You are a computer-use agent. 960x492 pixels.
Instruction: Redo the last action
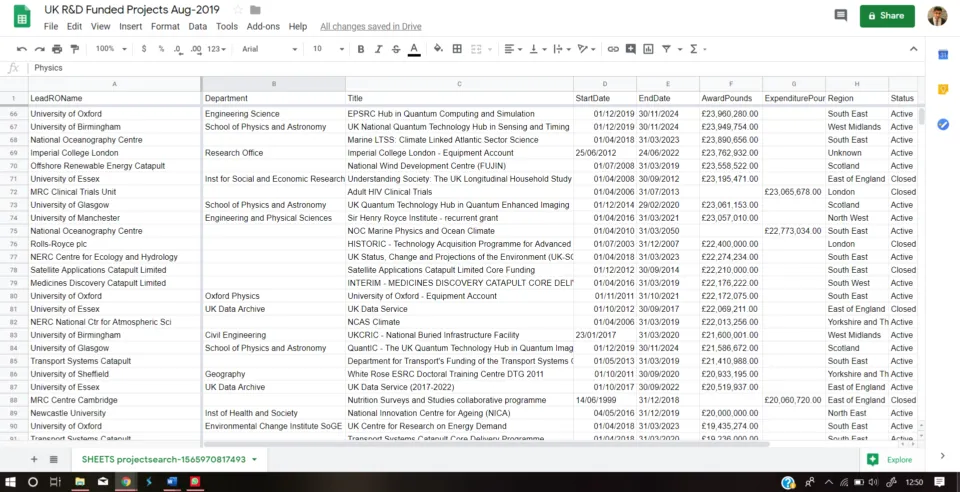(x=40, y=49)
